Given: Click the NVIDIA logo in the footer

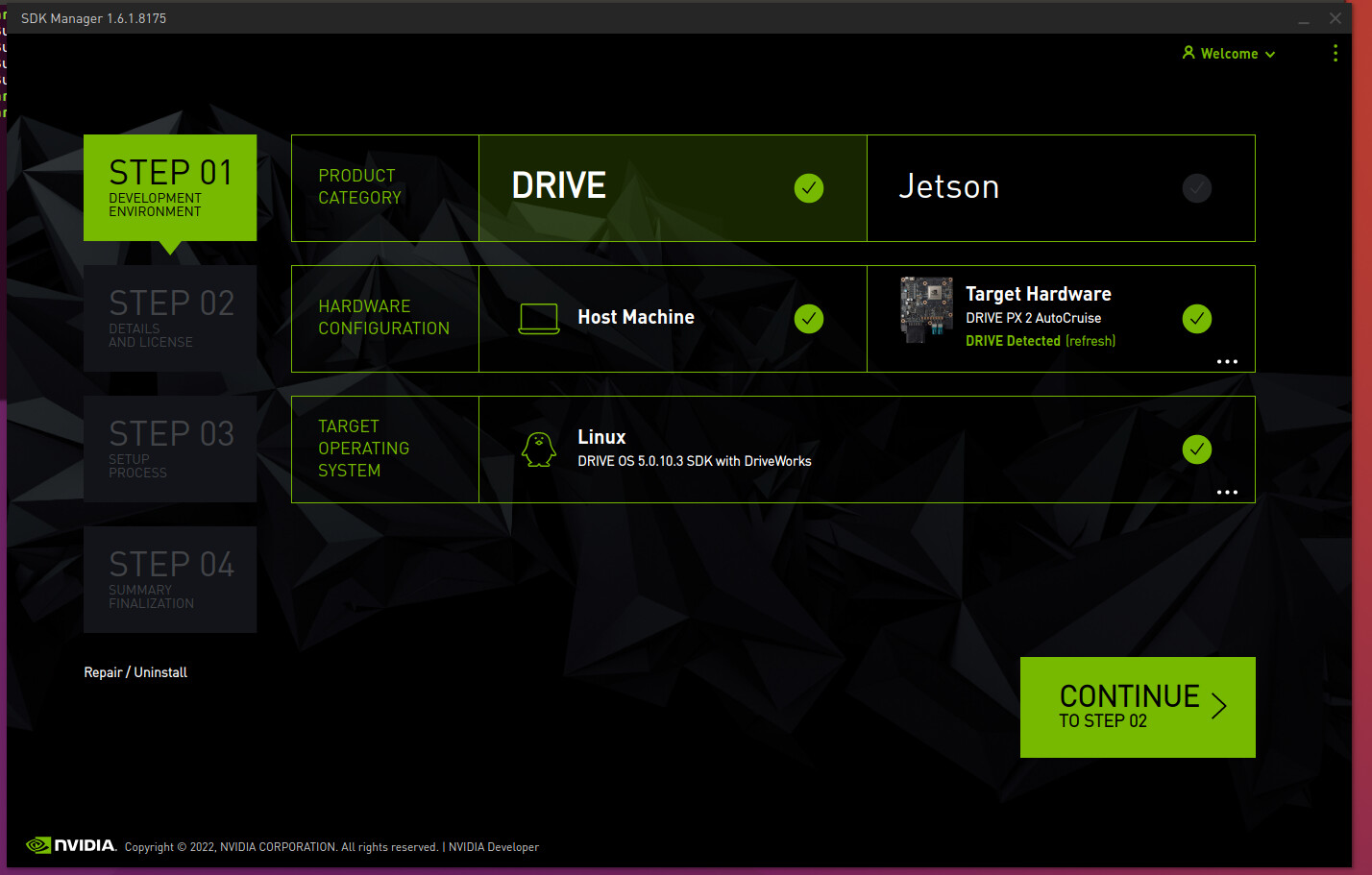Looking at the screenshot, I should pyautogui.click(x=71, y=845).
